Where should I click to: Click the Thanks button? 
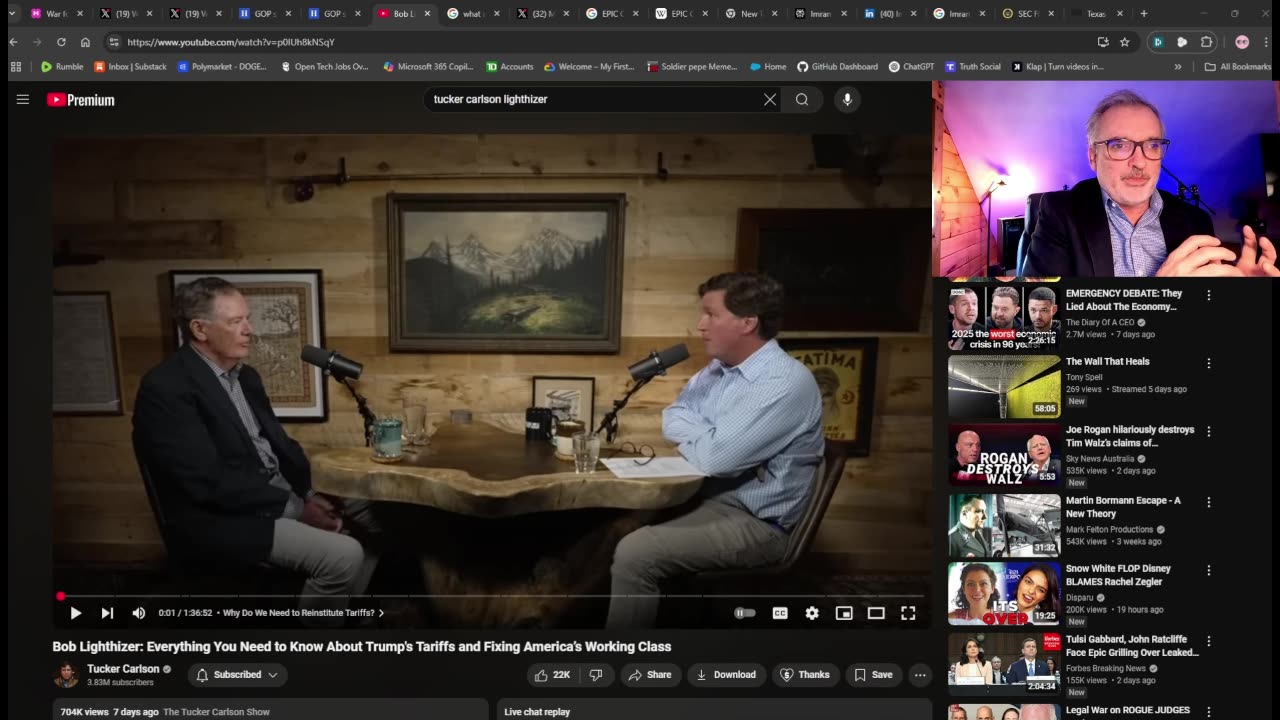pos(805,675)
